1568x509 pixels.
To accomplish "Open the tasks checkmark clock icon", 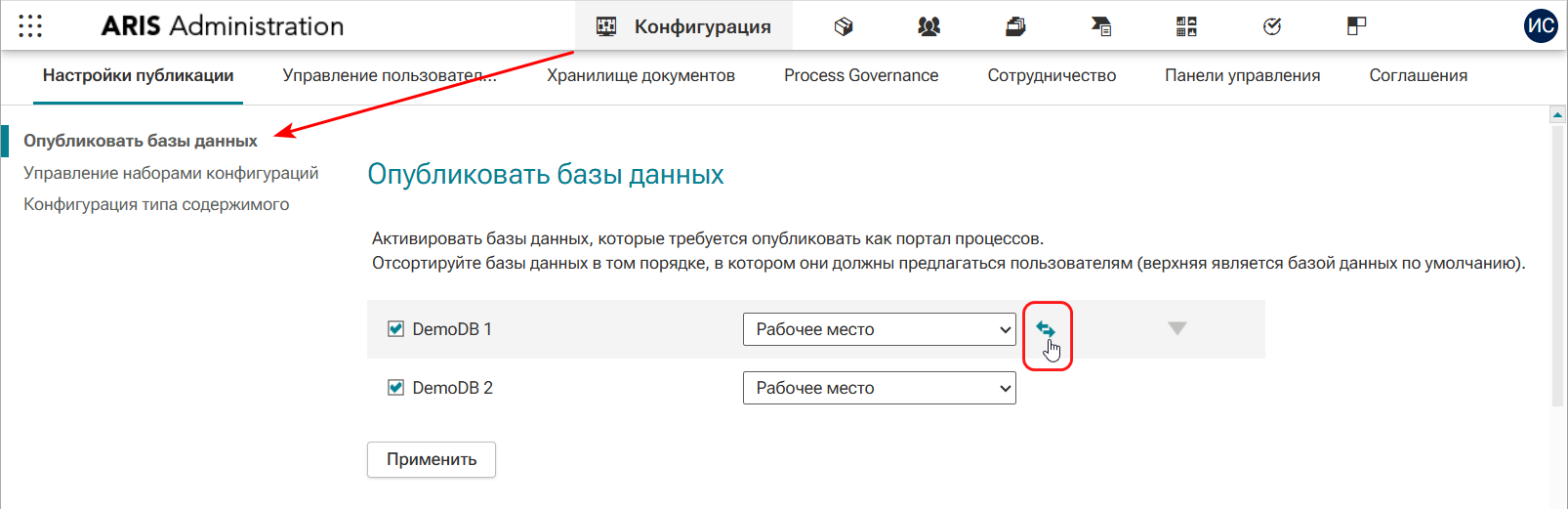I will click(x=1272, y=26).
